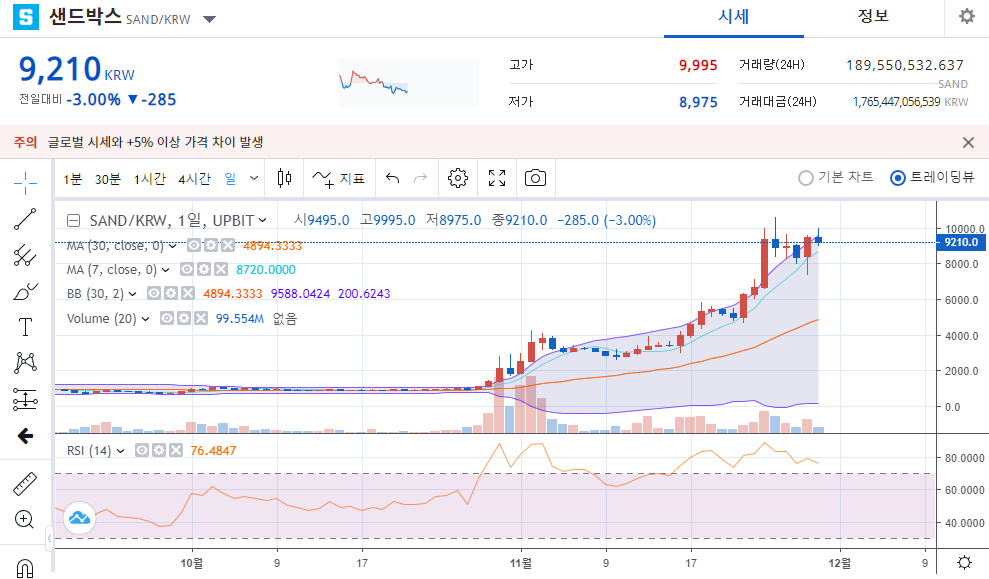Select the ruler measure tool

(x=25, y=484)
